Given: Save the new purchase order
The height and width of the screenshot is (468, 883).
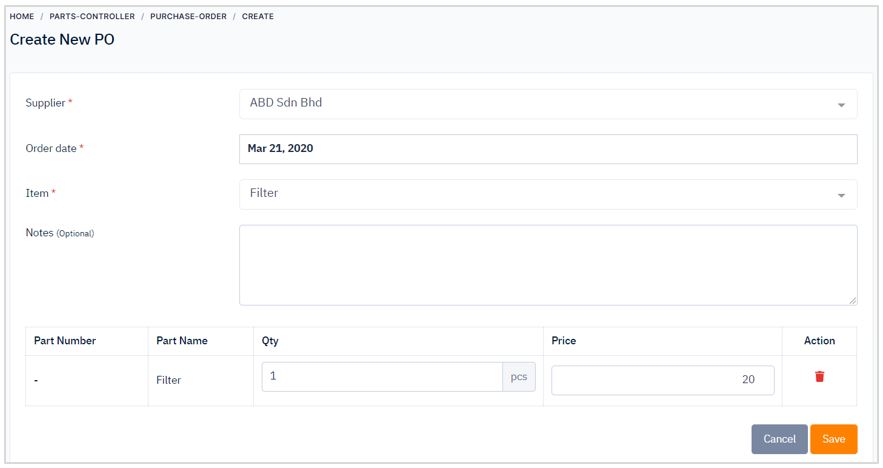Looking at the screenshot, I should pos(833,439).
